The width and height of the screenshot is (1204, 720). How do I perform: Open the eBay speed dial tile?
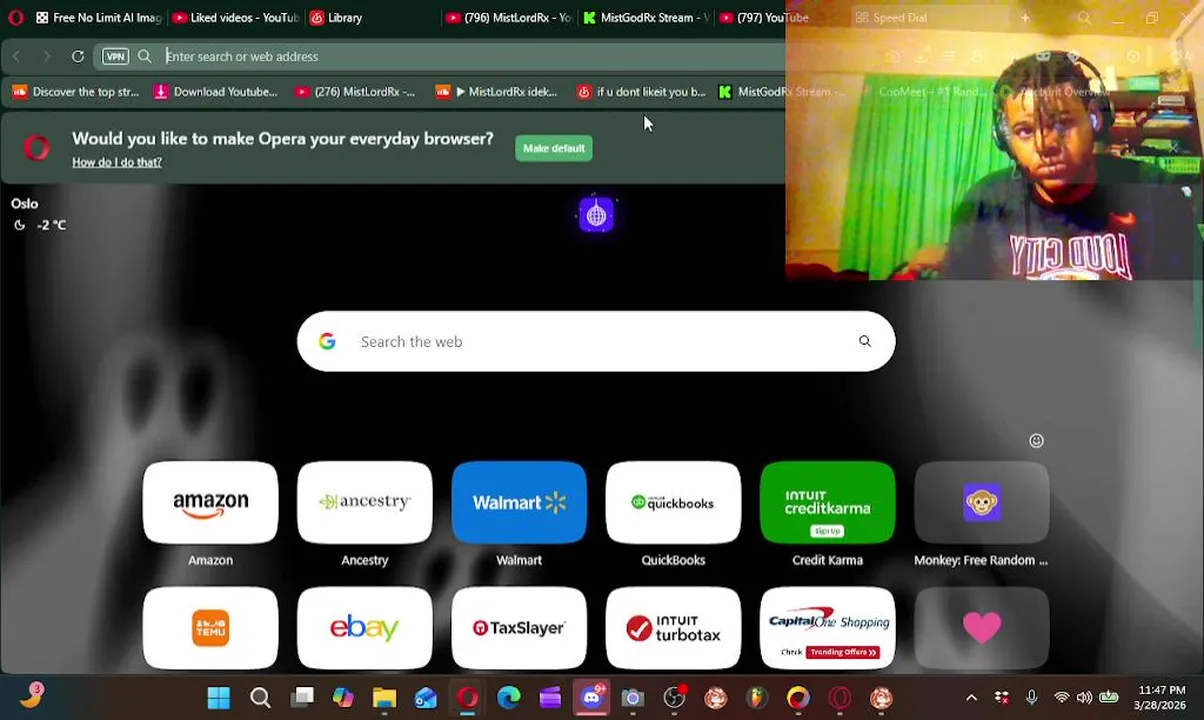[x=365, y=628]
